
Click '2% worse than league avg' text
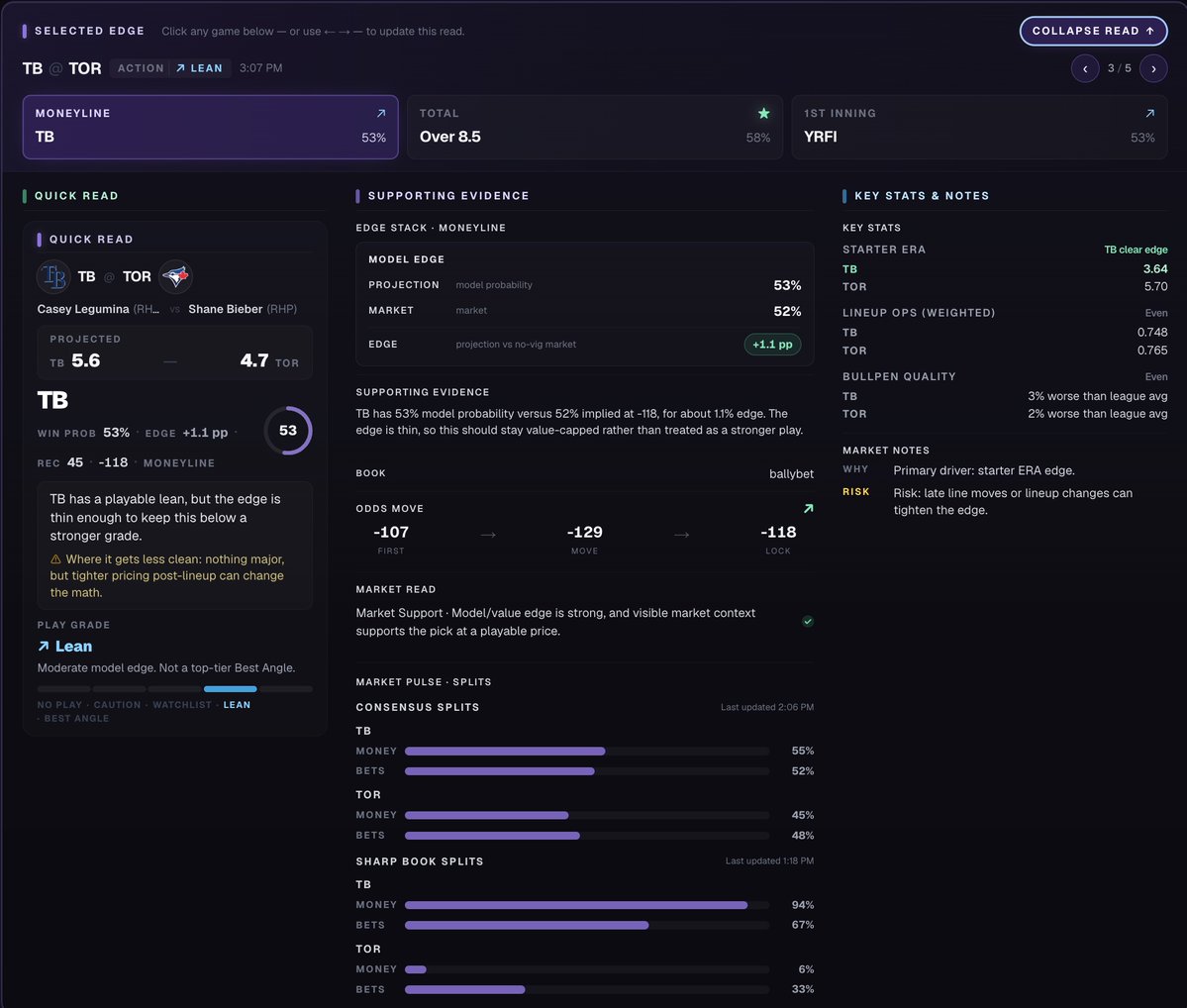coord(1097,414)
